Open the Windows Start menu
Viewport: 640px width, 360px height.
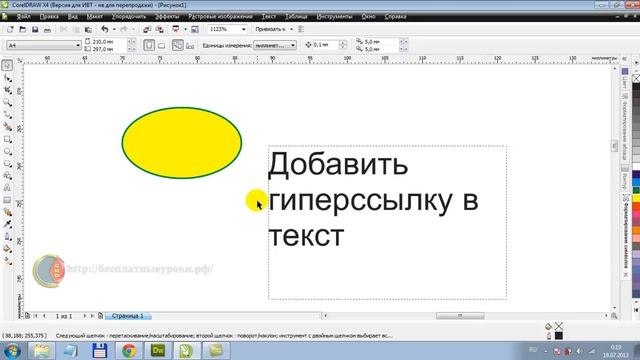(12, 351)
